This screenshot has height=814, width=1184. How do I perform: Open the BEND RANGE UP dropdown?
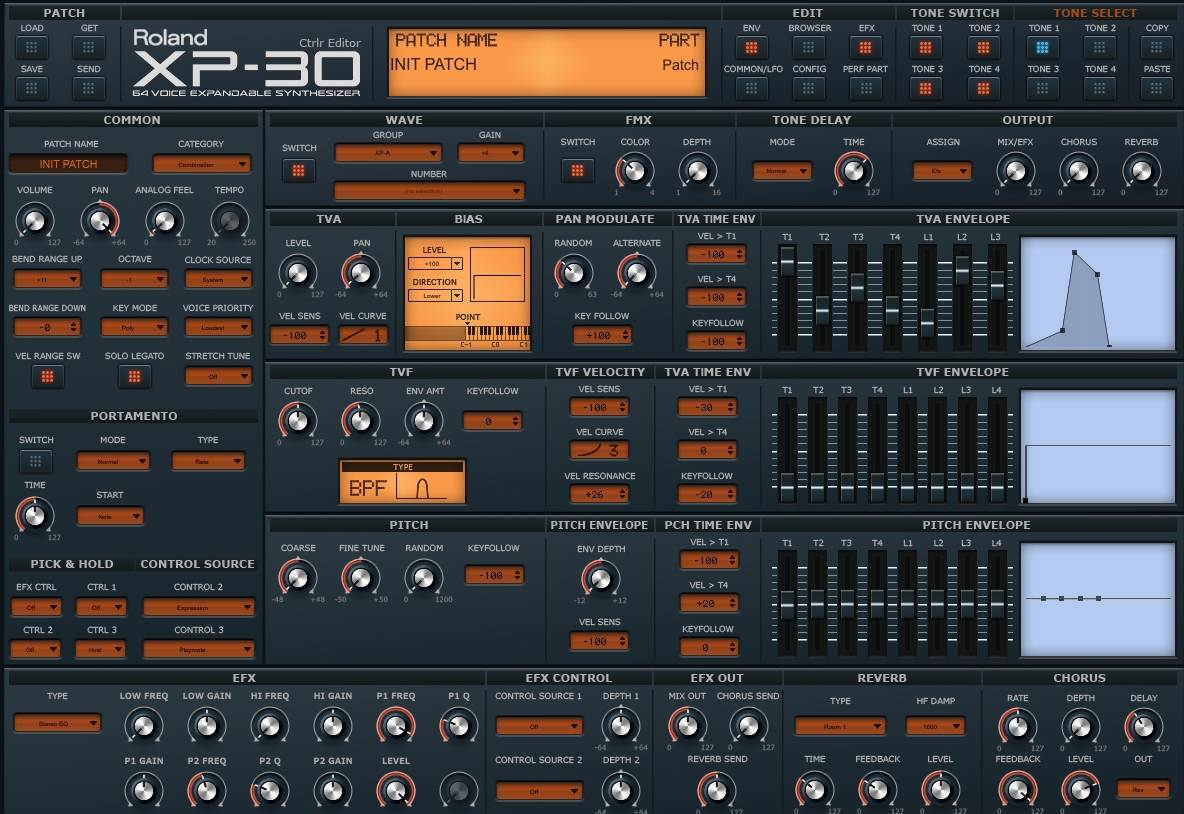pyautogui.click(x=47, y=279)
